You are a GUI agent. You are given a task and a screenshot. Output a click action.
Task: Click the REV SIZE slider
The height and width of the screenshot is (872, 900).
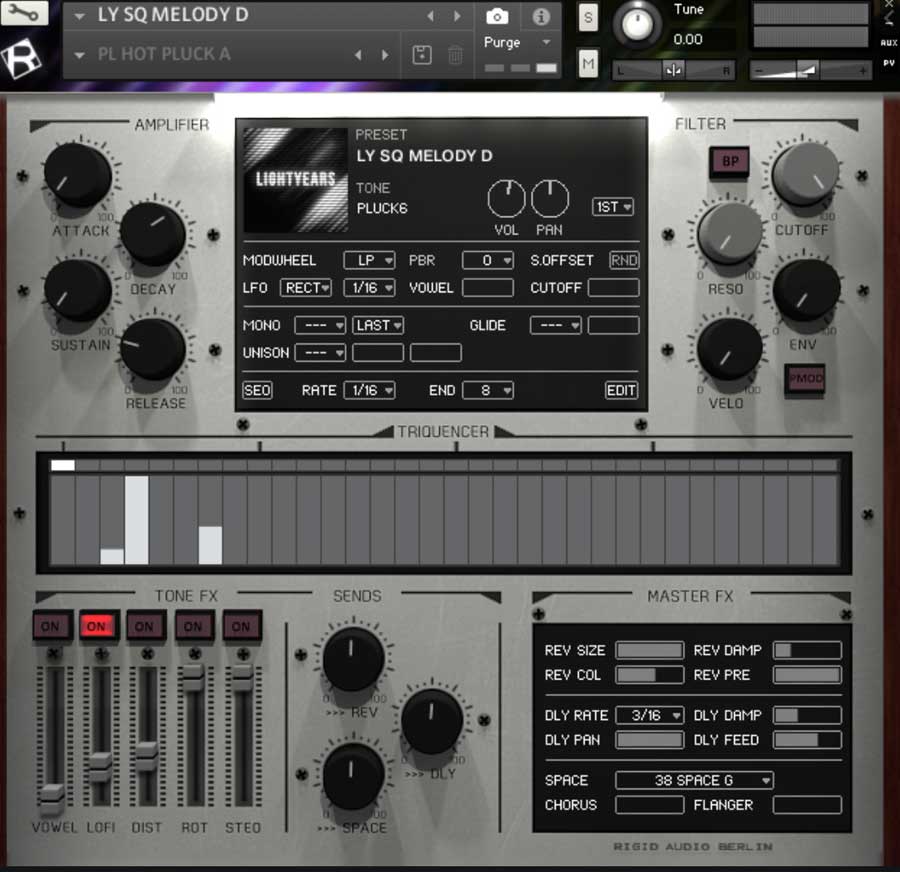pyautogui.click(x=649, y=650)
